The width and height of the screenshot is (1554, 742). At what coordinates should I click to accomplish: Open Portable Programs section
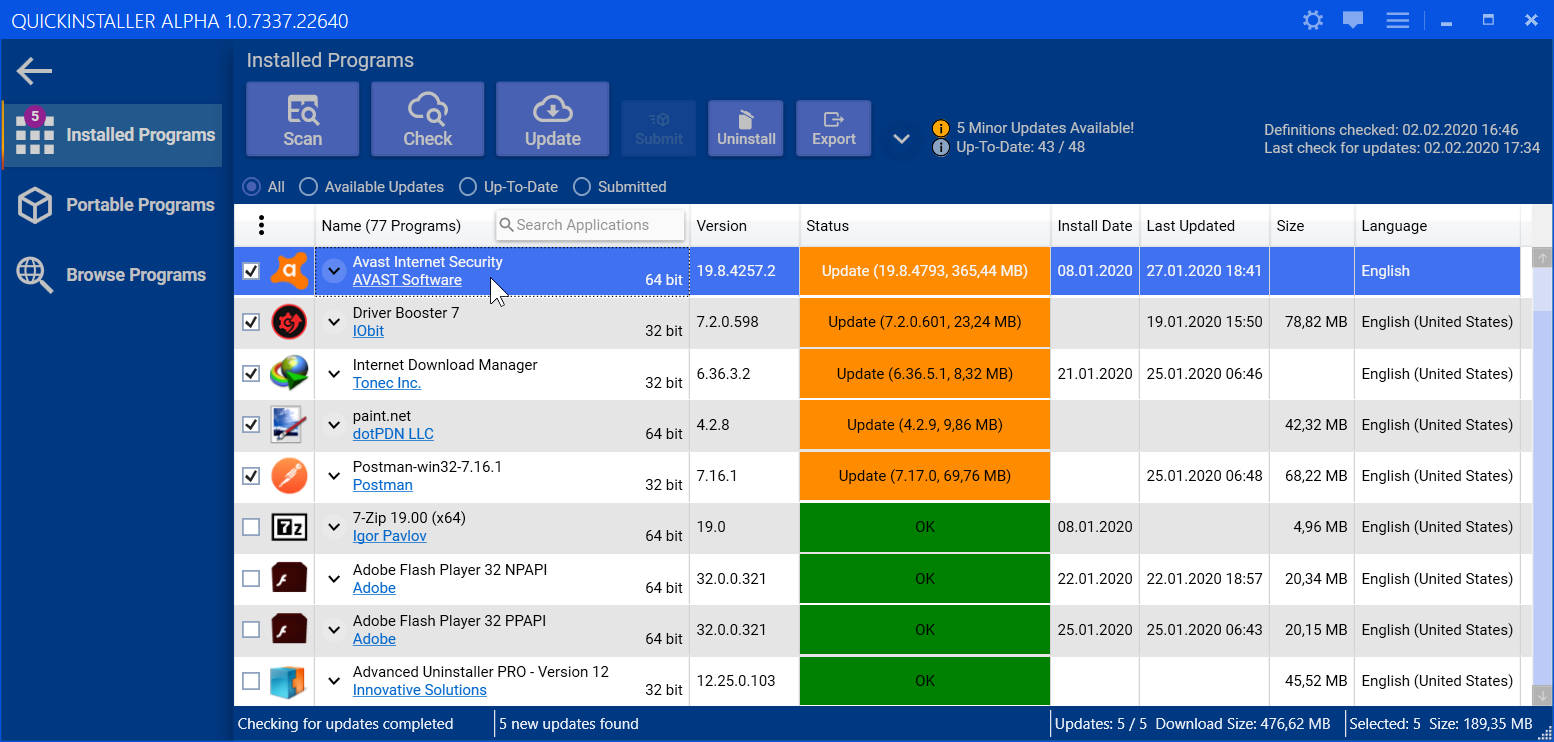112,205
